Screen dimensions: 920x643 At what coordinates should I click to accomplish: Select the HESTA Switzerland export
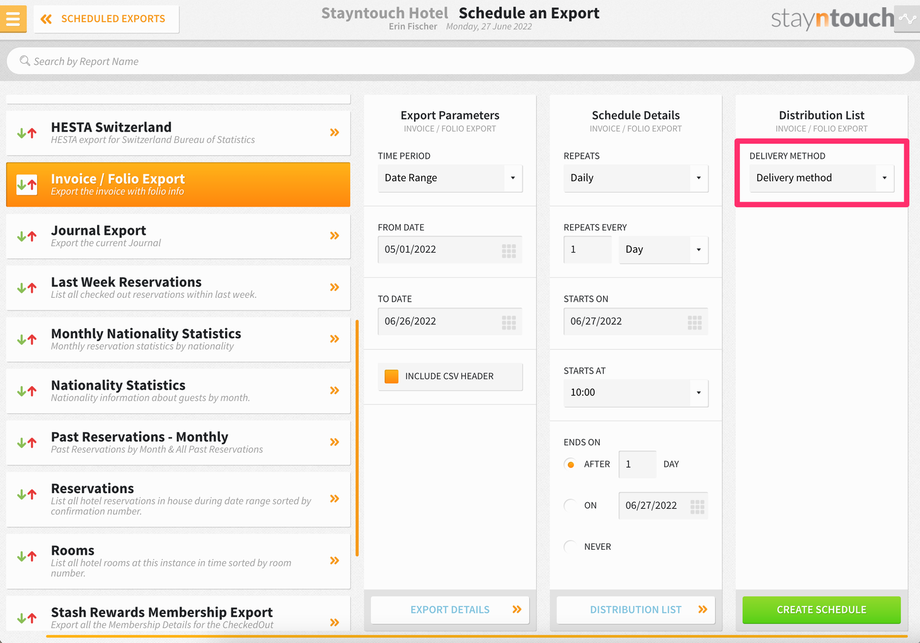178,133
